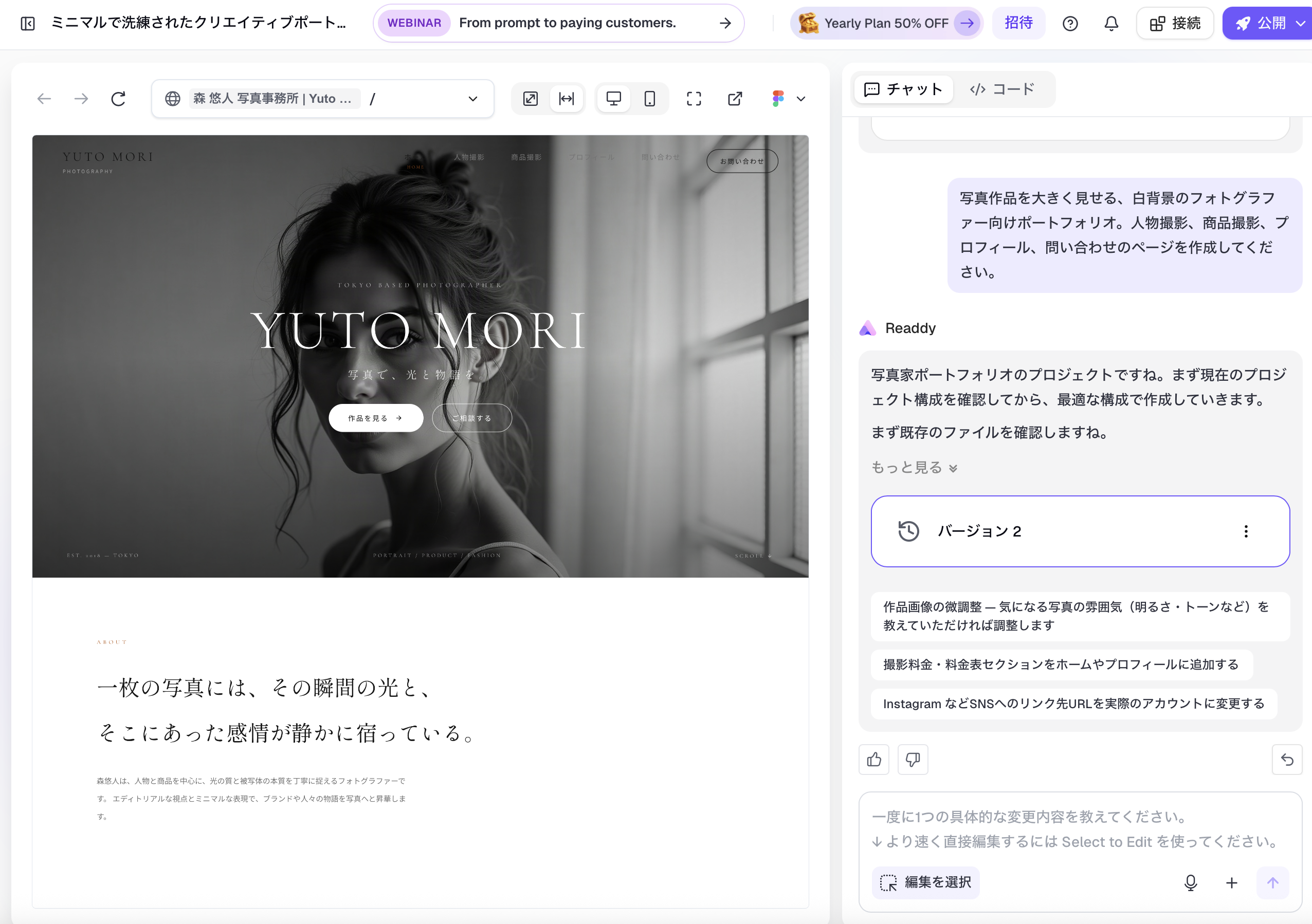Screen dimensions: 1312x924
Task: Click the 招待 invite button
Action: [1018, 23]
